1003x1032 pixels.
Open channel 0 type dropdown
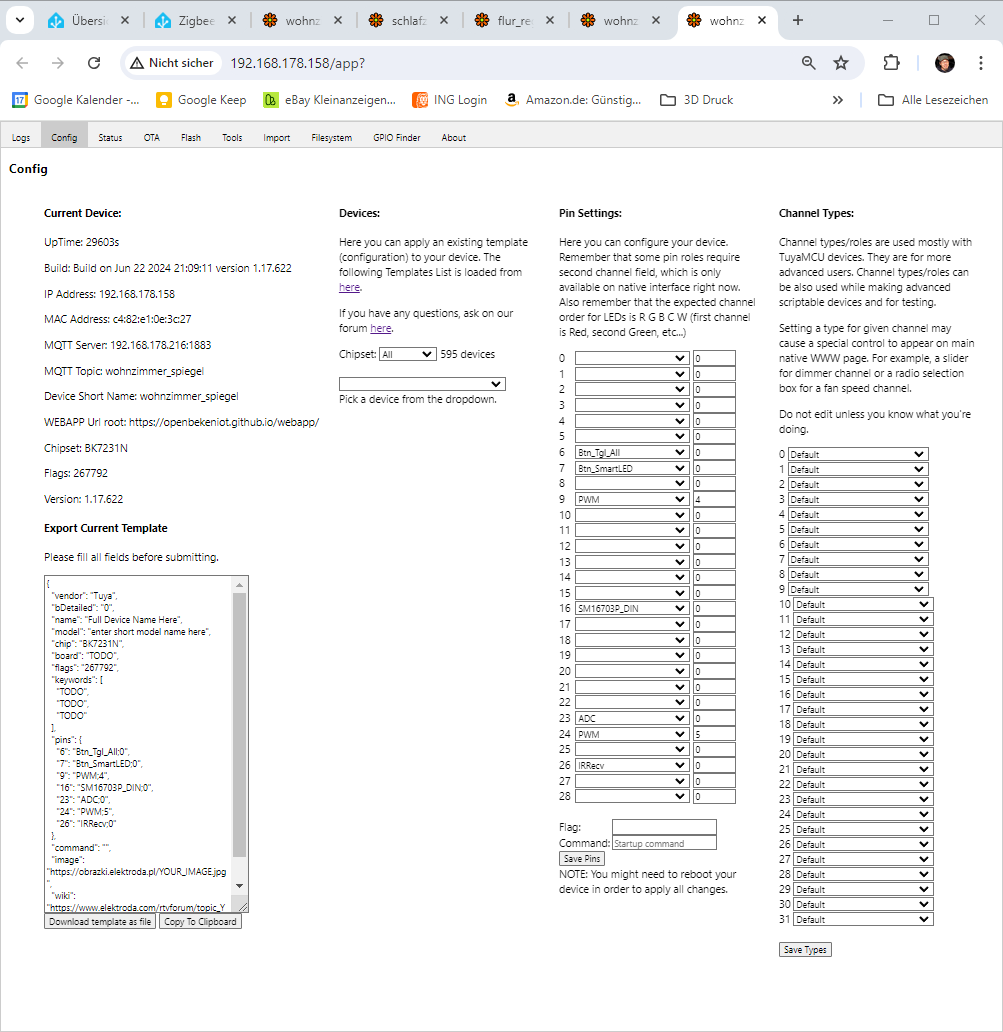858,454
